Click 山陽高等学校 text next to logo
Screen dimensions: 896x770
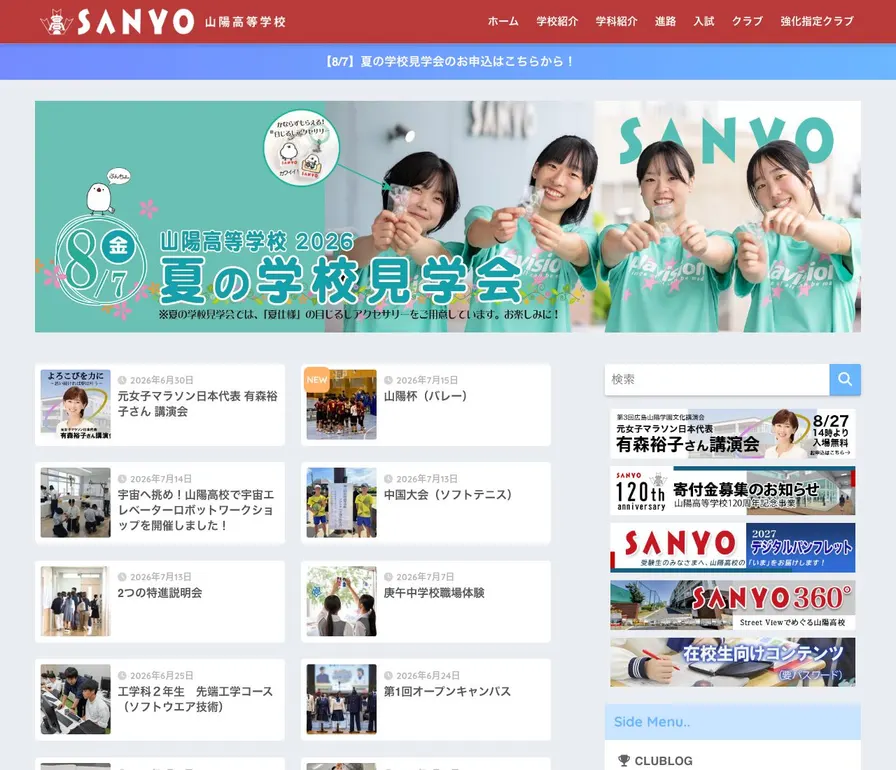tap(245, 22)
